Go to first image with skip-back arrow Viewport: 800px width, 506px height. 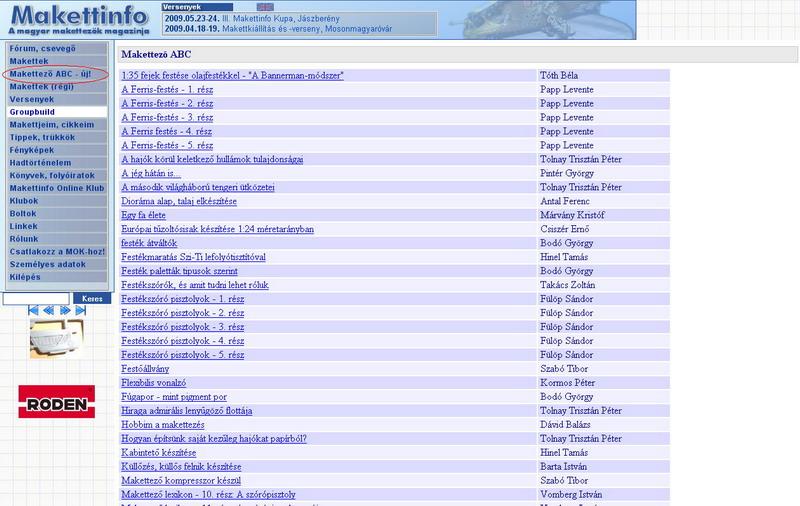click(33, 311)
